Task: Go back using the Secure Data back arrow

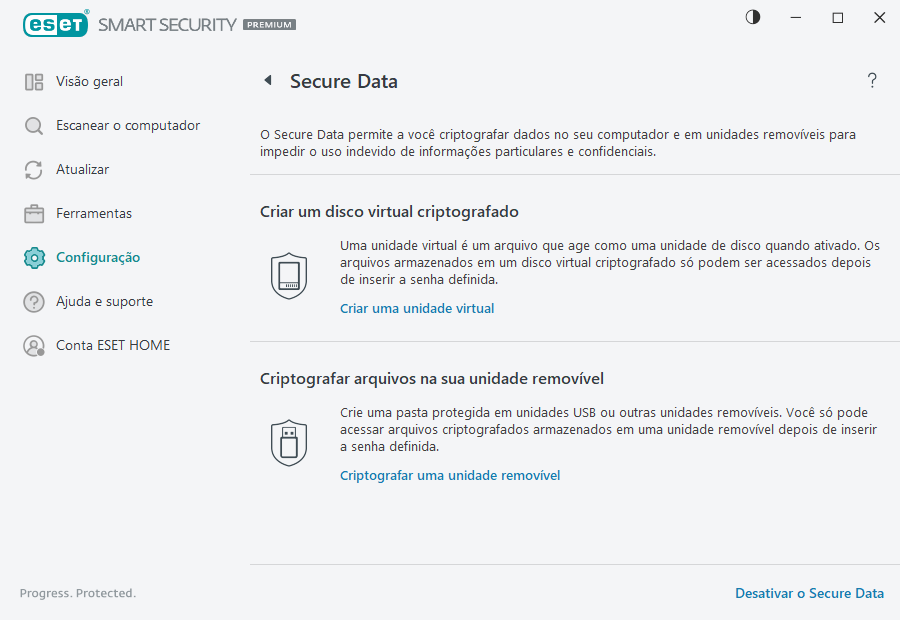Action: click(x=267, y=80)
